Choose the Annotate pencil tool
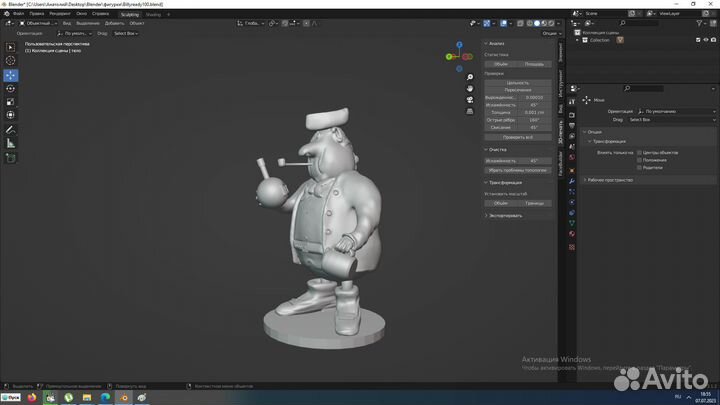The height and width of the screenshot is (405, 720). pyautogui.click(x=11, y=130)
